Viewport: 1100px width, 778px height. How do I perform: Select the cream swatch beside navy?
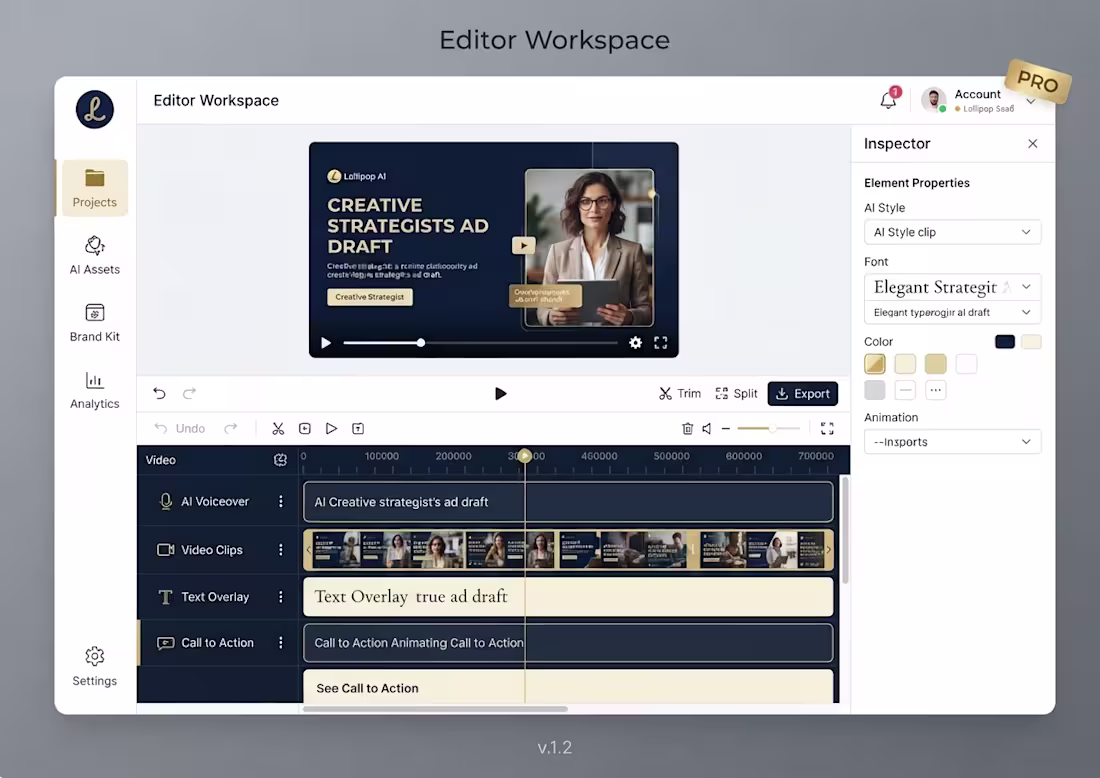click(x=1031, y=342)
